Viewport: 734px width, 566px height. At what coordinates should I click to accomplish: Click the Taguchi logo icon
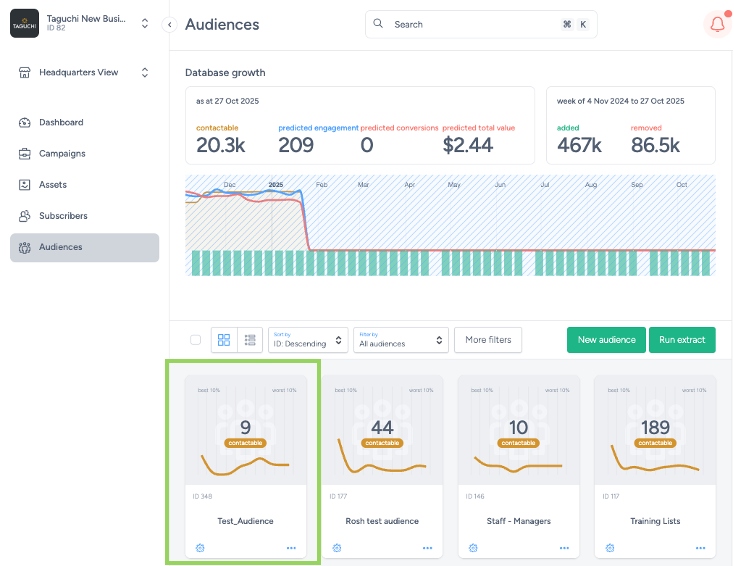pos(24,24)
